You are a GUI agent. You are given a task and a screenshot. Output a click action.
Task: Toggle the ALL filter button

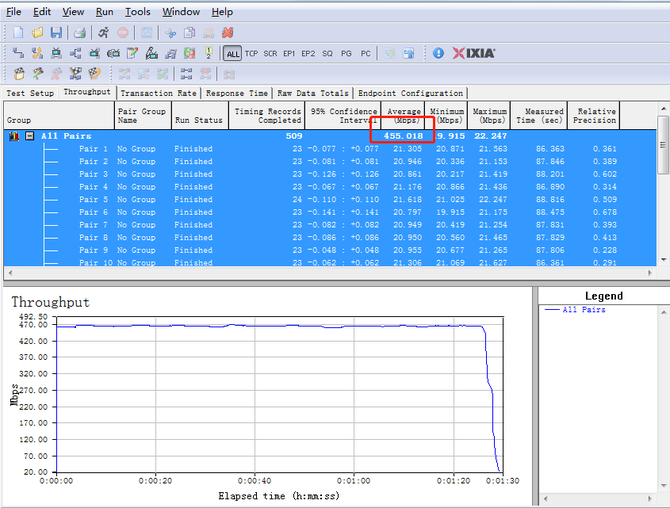[x=232, y=53]
